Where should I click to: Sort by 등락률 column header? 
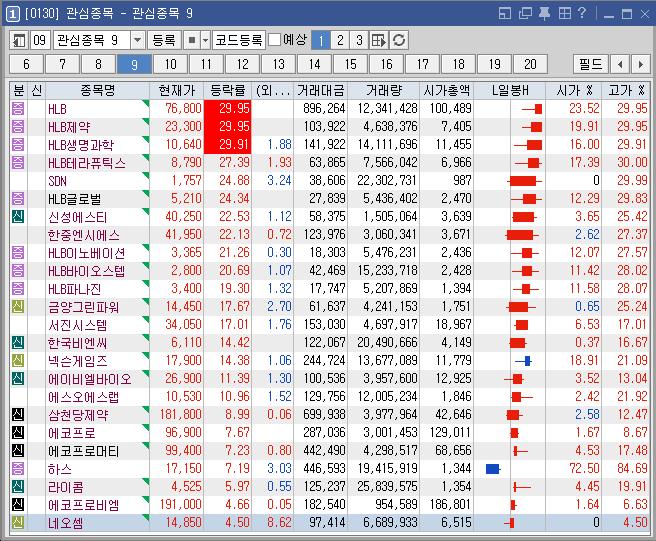point(228,90)
